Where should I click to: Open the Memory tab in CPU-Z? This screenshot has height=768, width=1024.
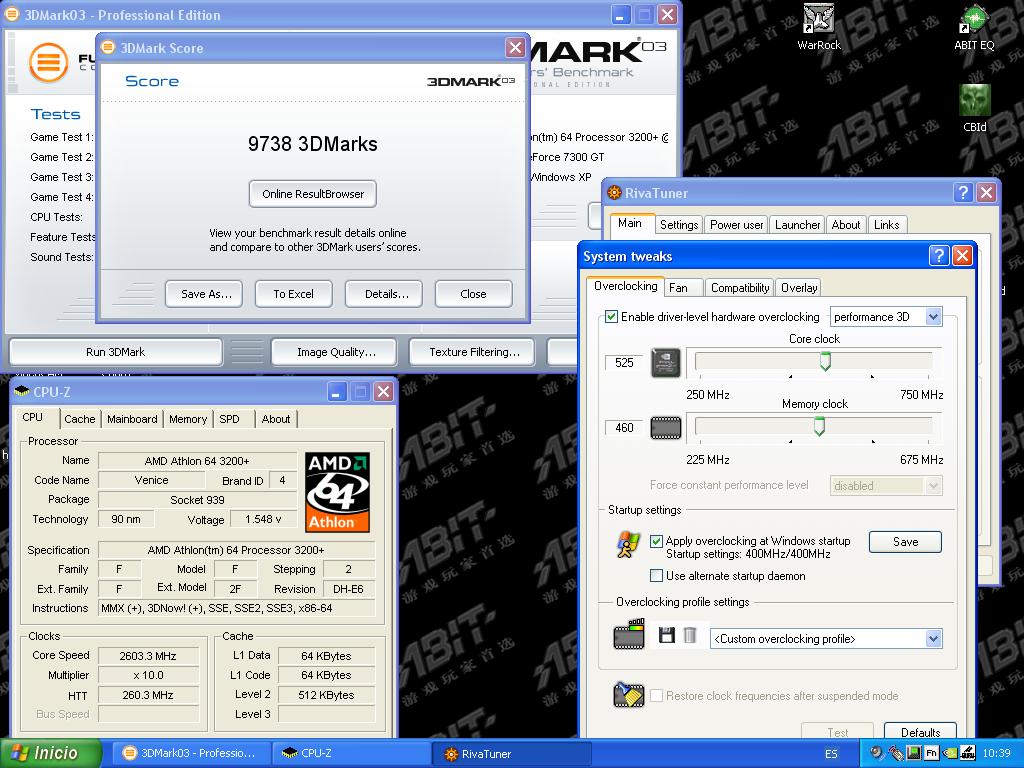pyautogui.click(x=188, y=419)
